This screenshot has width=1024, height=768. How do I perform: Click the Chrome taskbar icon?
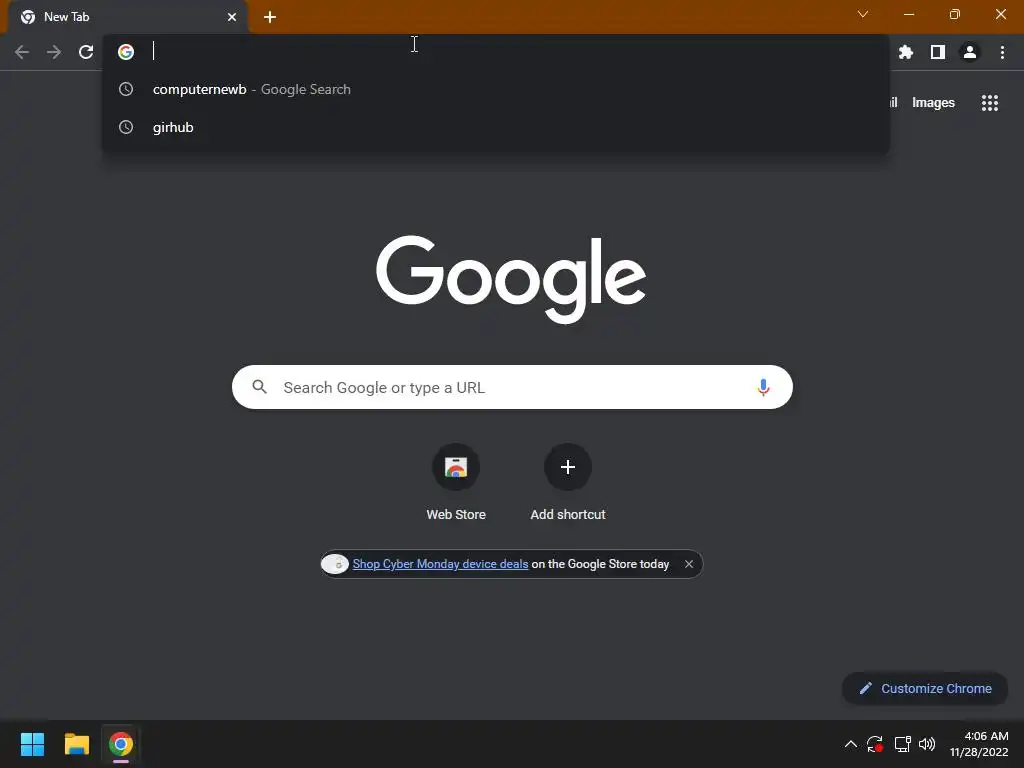click(120, 744)
